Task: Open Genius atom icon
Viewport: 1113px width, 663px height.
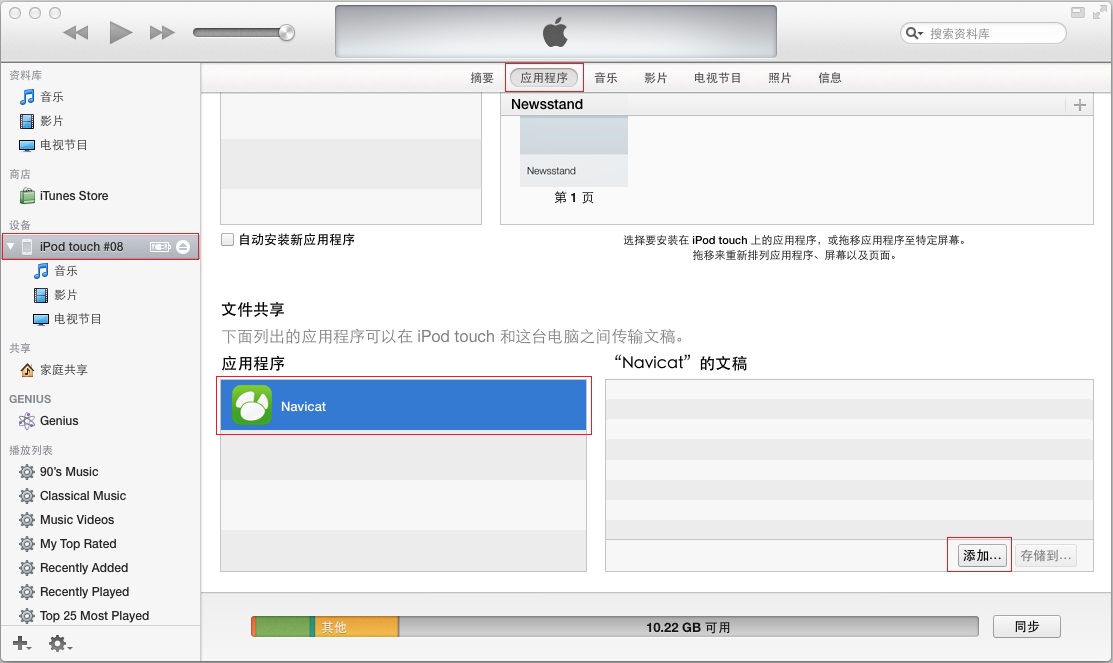Action: tap(27, 420)
